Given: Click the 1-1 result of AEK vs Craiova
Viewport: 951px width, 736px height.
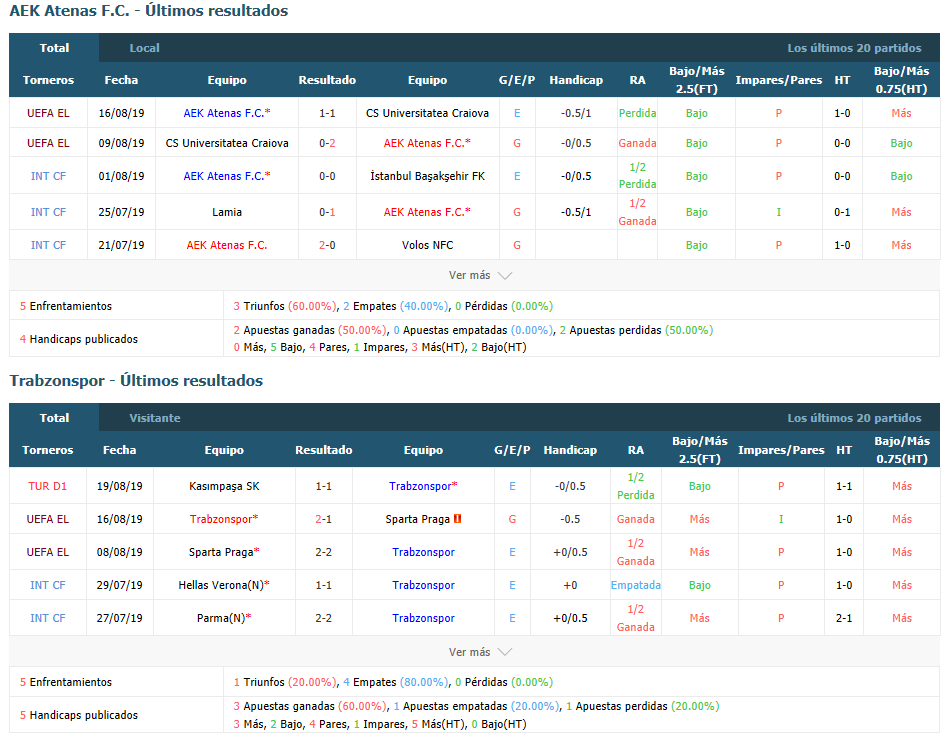Looking at the screenshot, I should tap(327, 113).
